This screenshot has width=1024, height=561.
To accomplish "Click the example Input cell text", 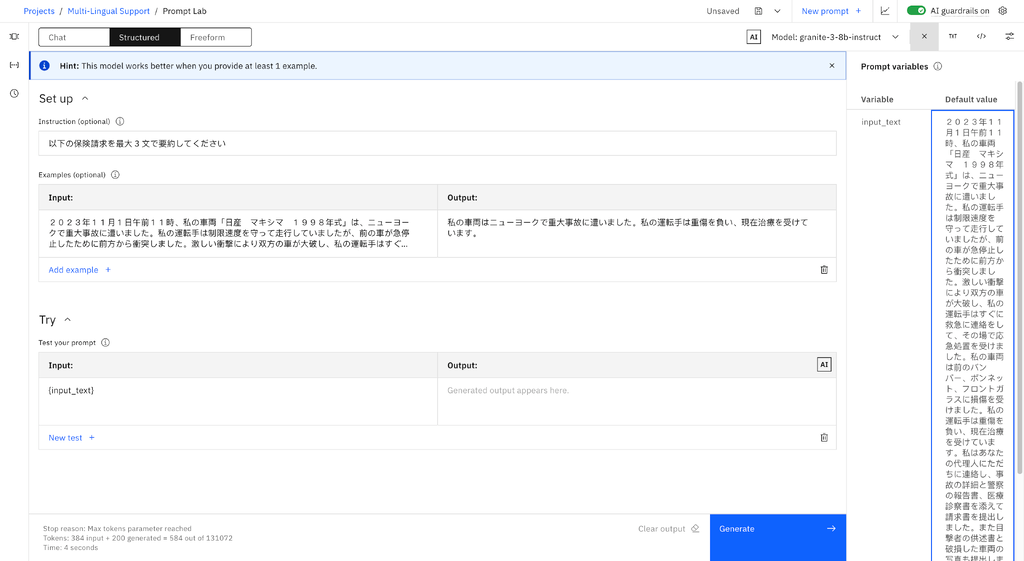I will click(229, 233).
